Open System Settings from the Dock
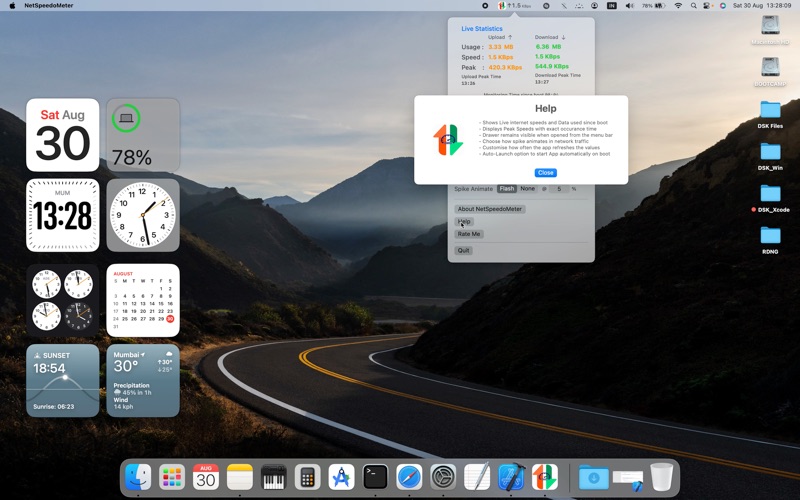Screen dimensions: 800x500 pyautogui.click(x=443, y=477)
